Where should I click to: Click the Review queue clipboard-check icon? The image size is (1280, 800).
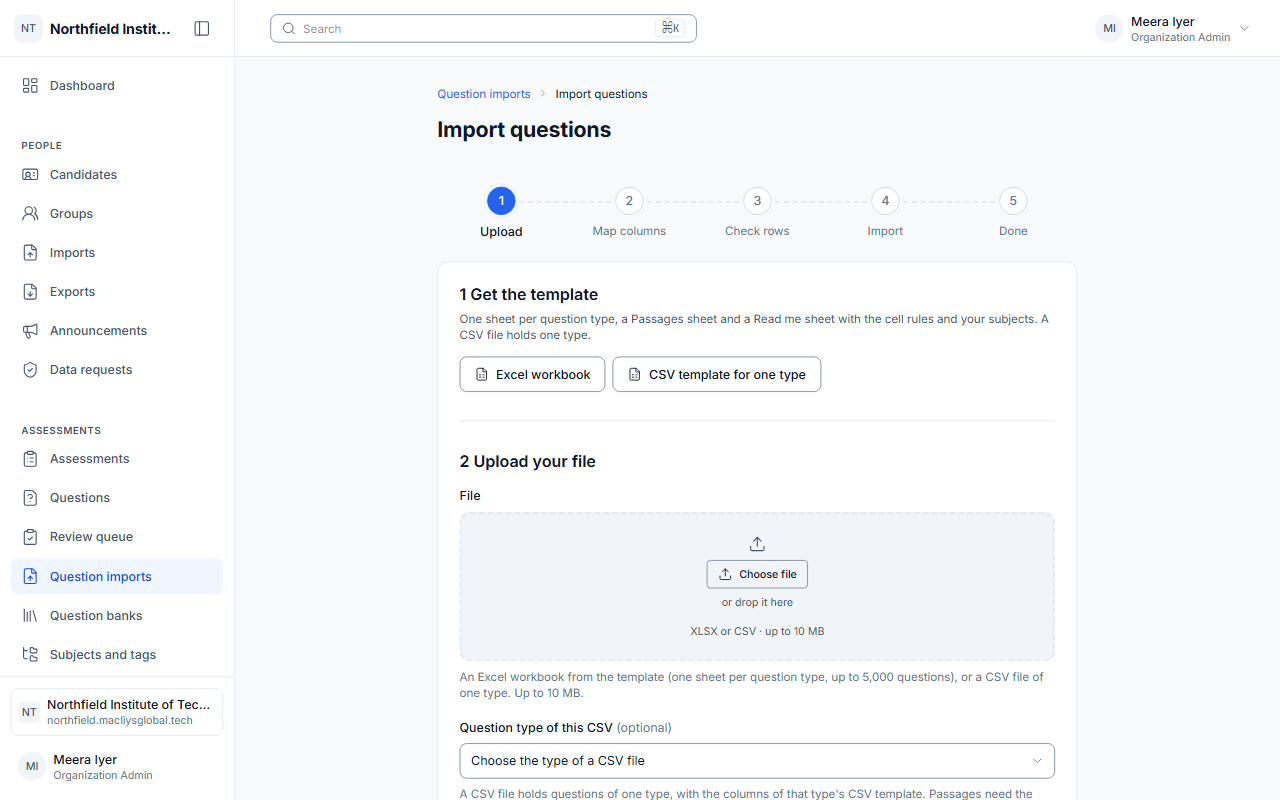point(30,537)
